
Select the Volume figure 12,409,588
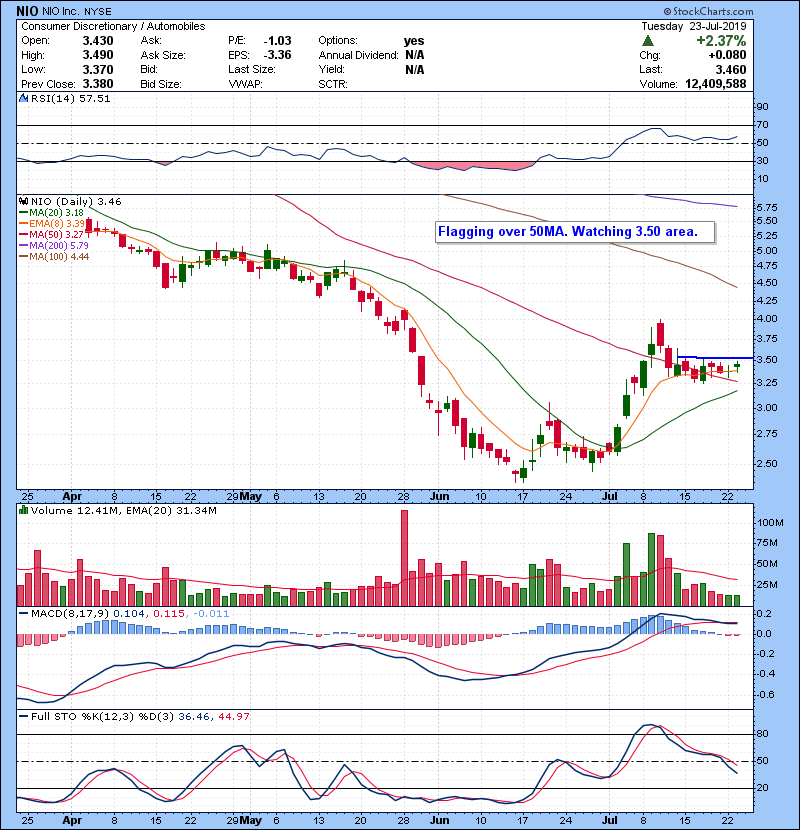(x=716, y=84)
